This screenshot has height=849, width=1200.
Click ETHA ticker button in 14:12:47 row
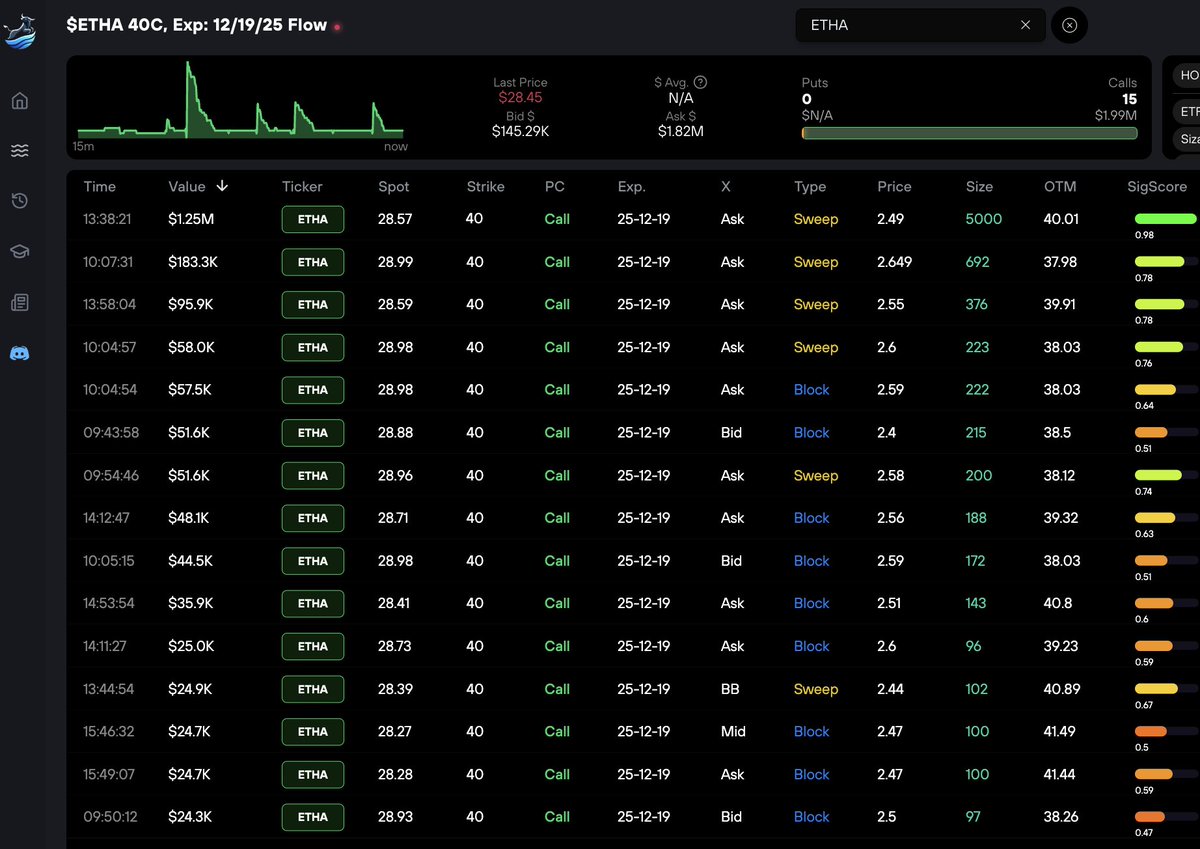(313, 518)
